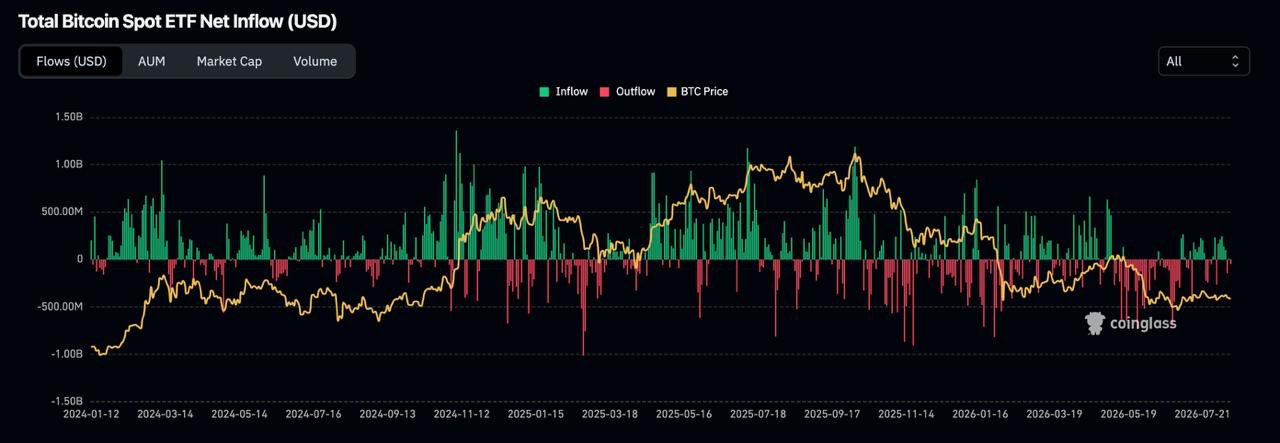
Task: Click the 1.00B y-axis label
Action: click(x=68, y=164)
